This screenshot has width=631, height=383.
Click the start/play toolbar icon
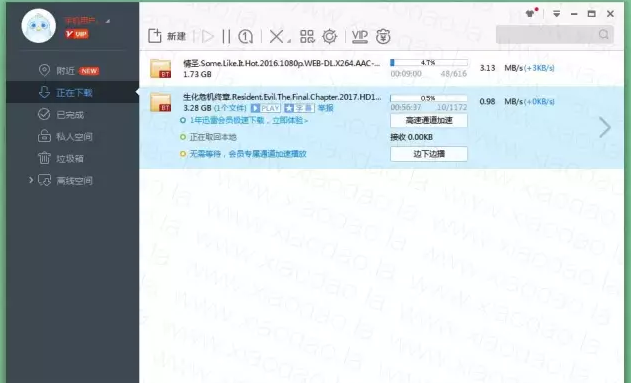point(208,37)
